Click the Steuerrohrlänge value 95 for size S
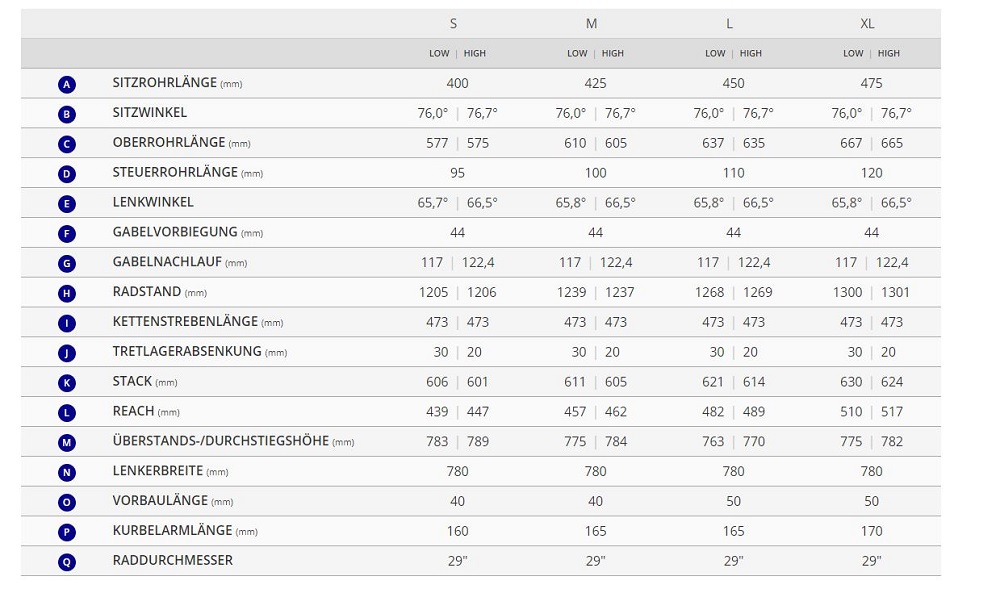1000x589 pixels. click(457, 173)
